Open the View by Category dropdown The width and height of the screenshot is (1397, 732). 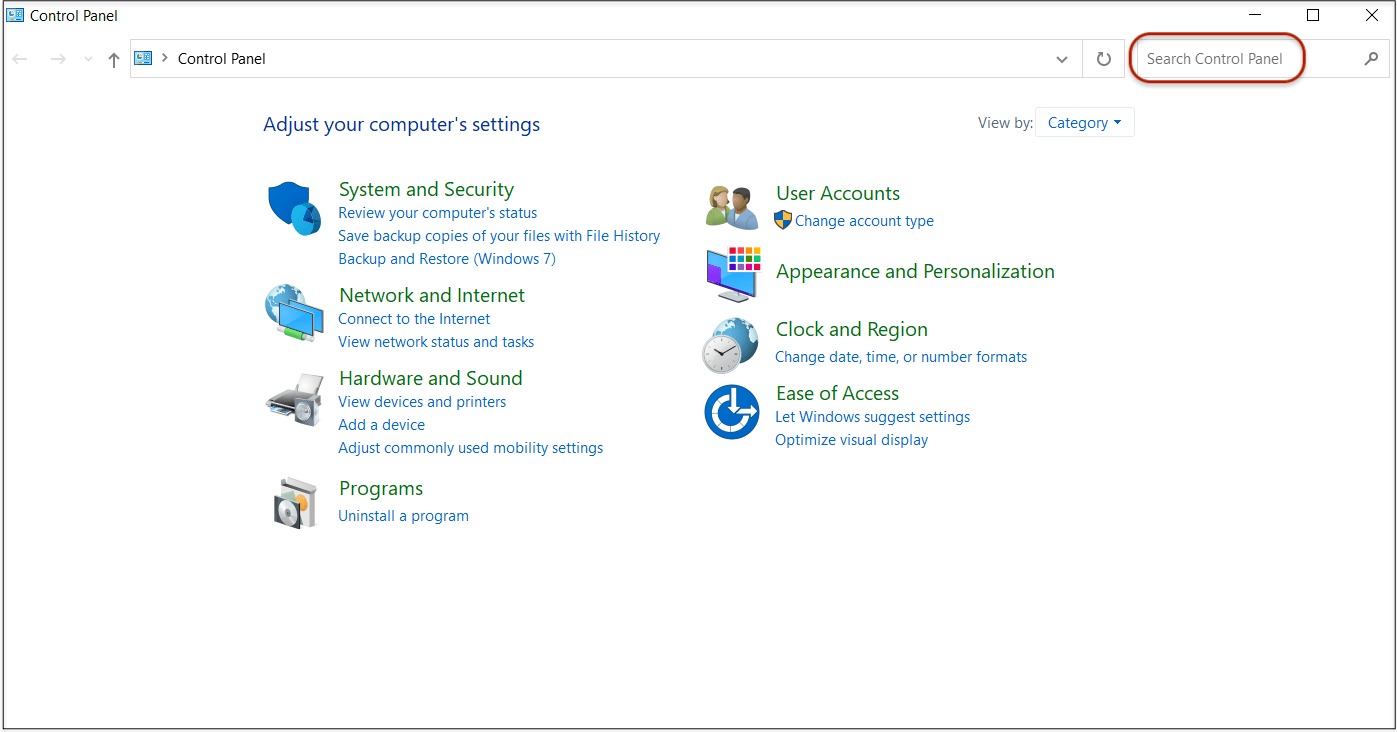click(x=1084, y=122)
